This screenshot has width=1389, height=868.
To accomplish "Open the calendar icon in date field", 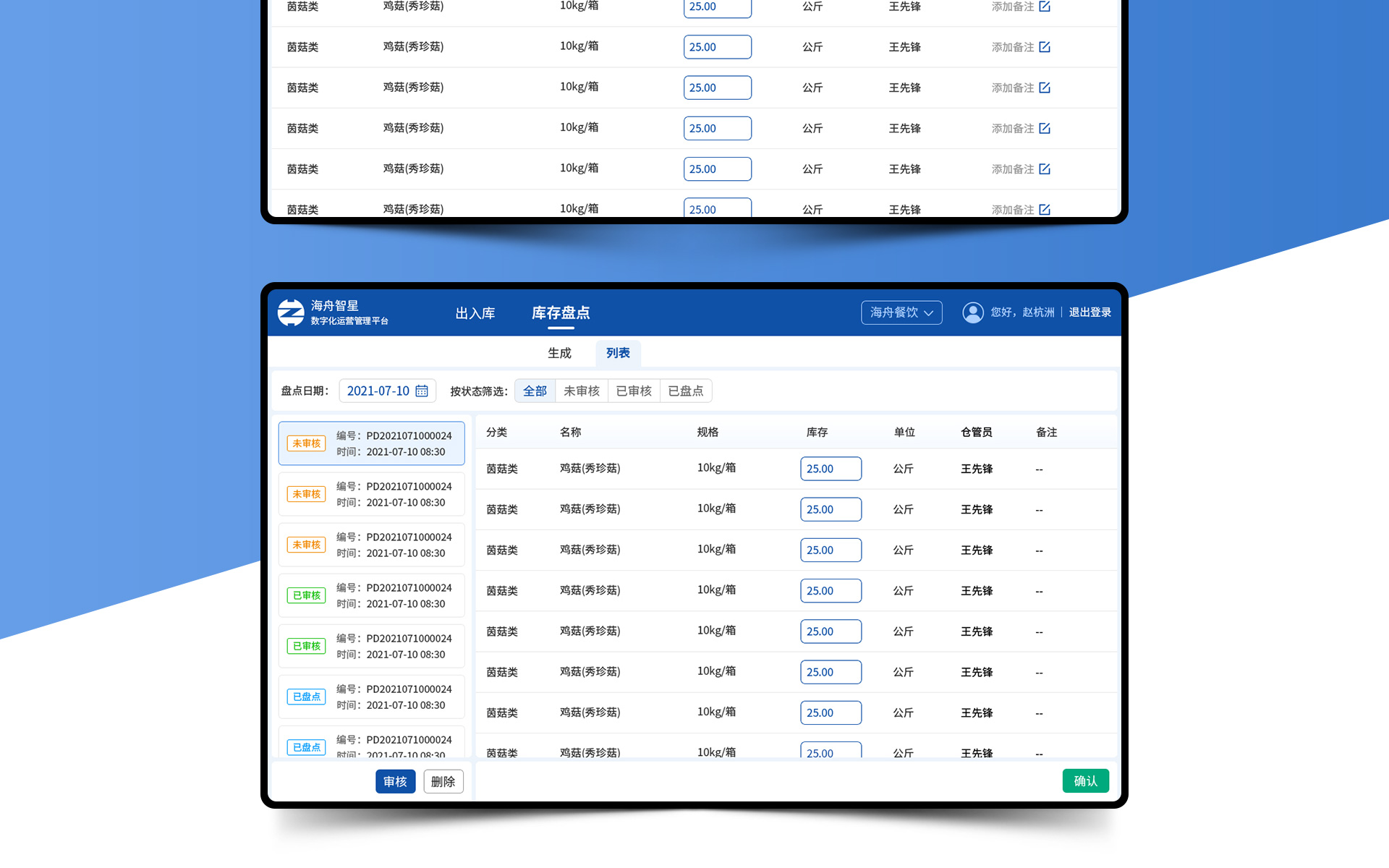I will [x=422, y=391].
